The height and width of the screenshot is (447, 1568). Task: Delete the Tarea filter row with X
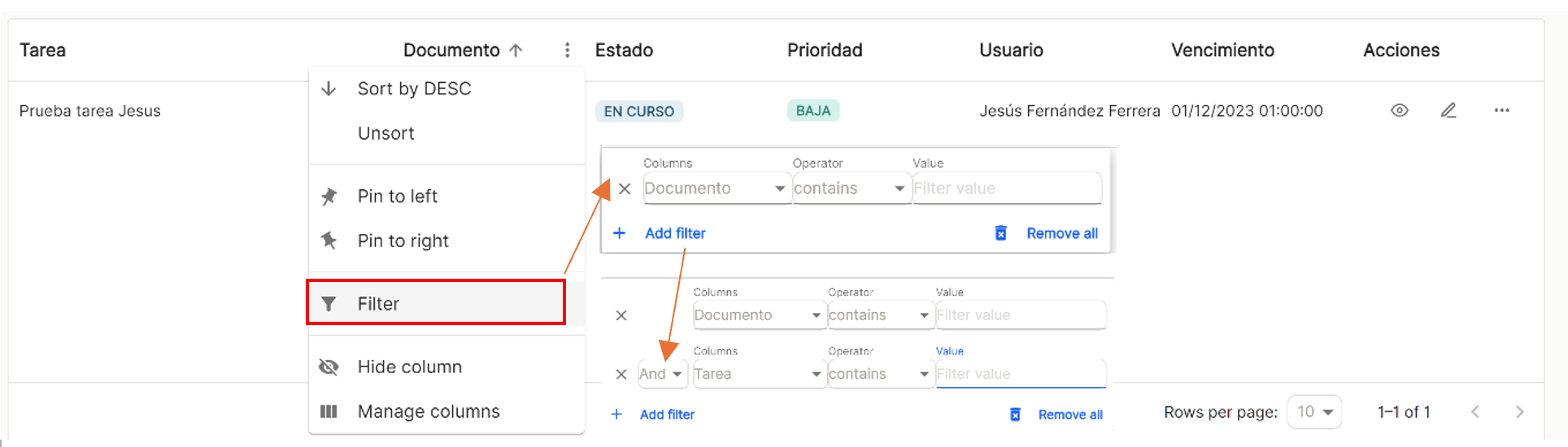tap(621, 375)
